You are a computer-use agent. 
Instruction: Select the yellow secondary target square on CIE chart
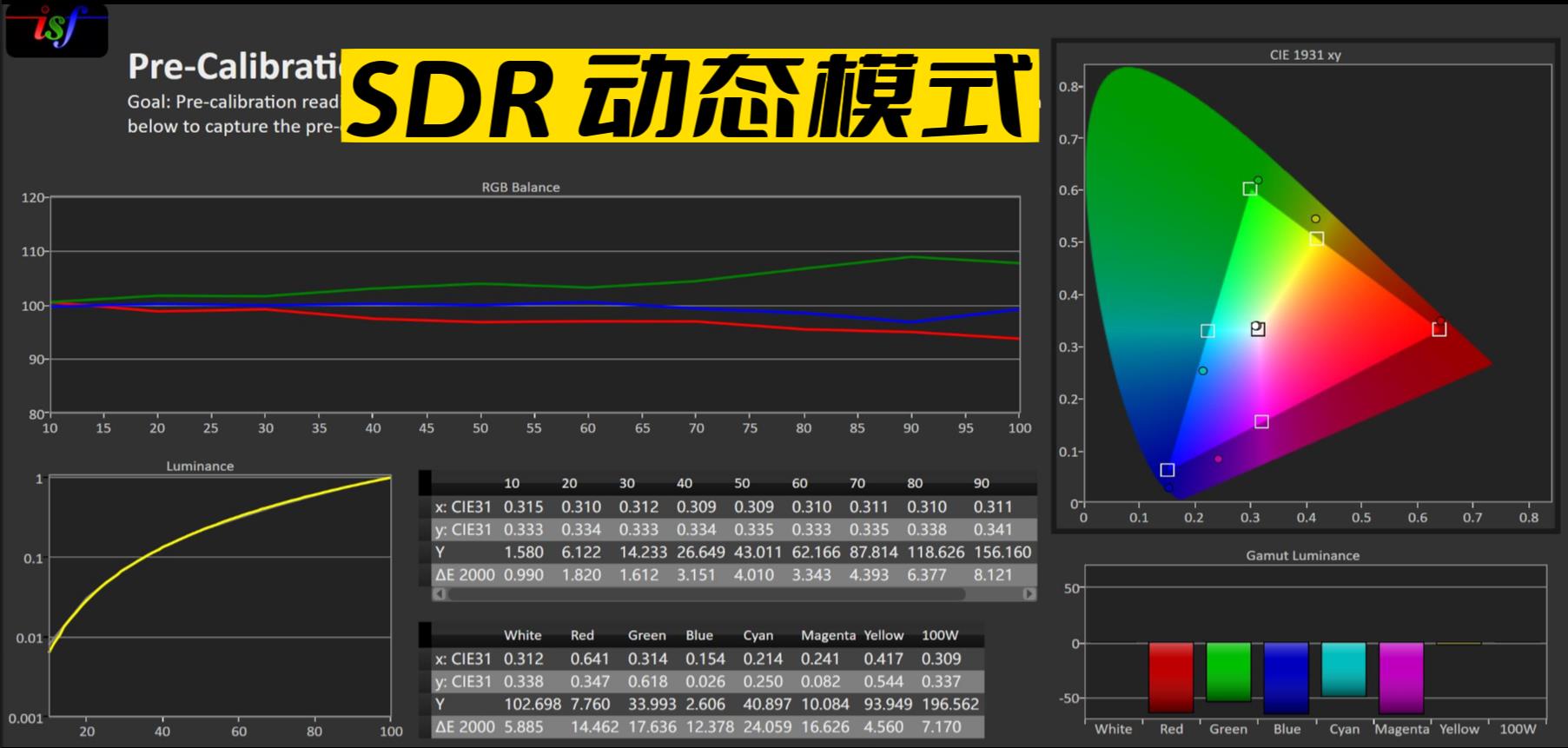pyautogui.click(x=1316, y=239)
